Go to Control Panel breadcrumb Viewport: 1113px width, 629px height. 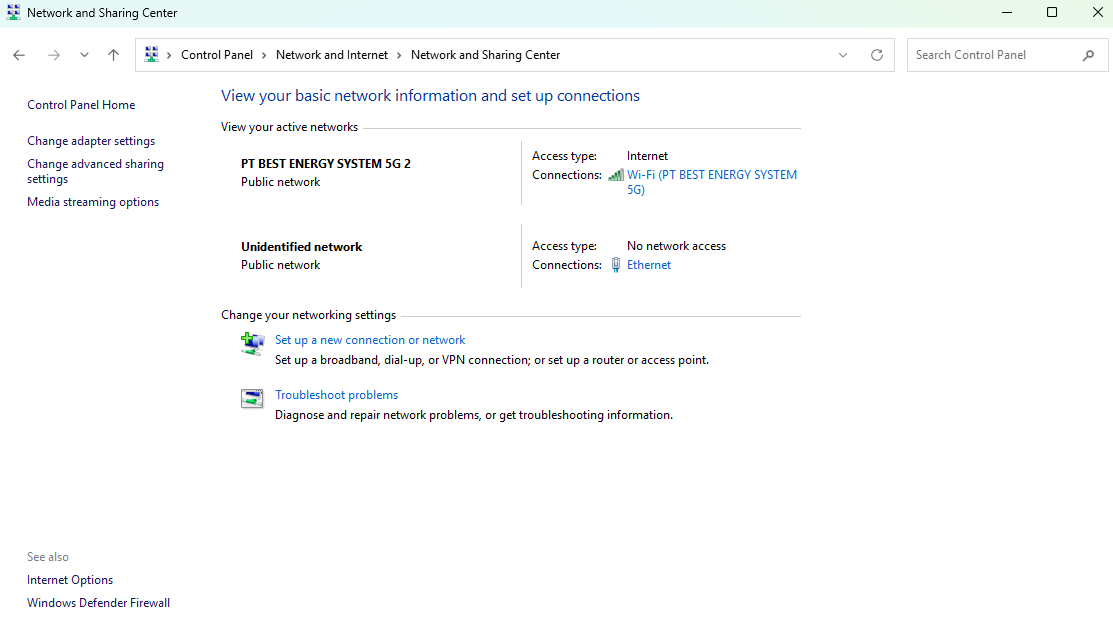point(217,55)
